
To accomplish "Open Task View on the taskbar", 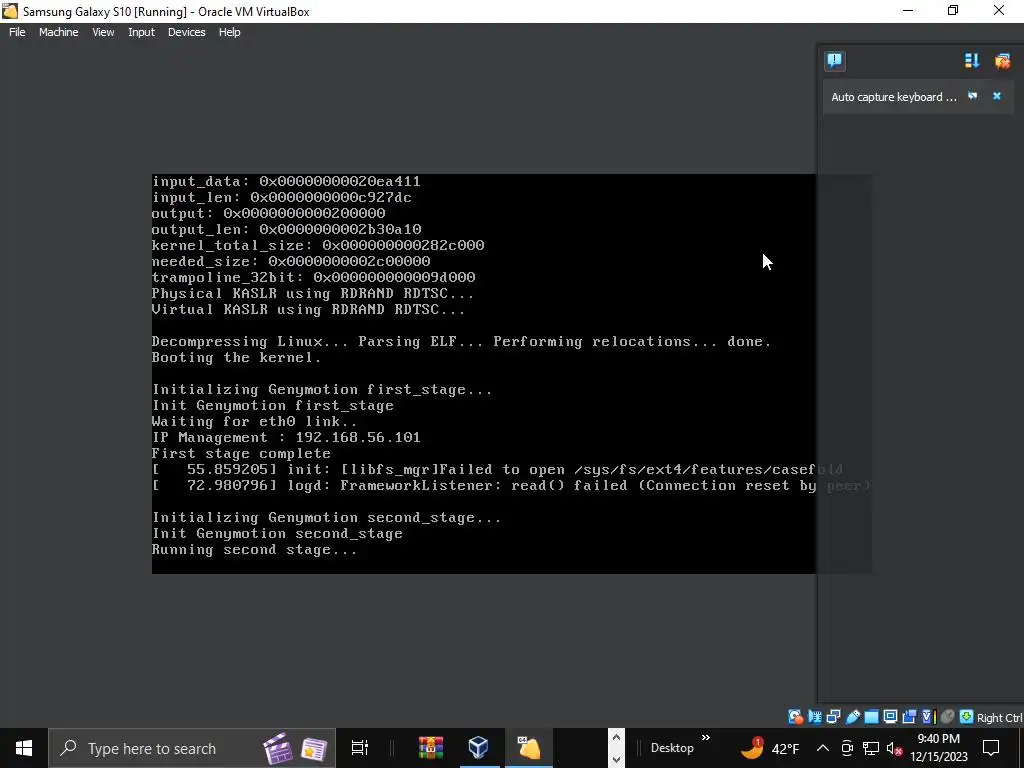I will pos(360,748).
